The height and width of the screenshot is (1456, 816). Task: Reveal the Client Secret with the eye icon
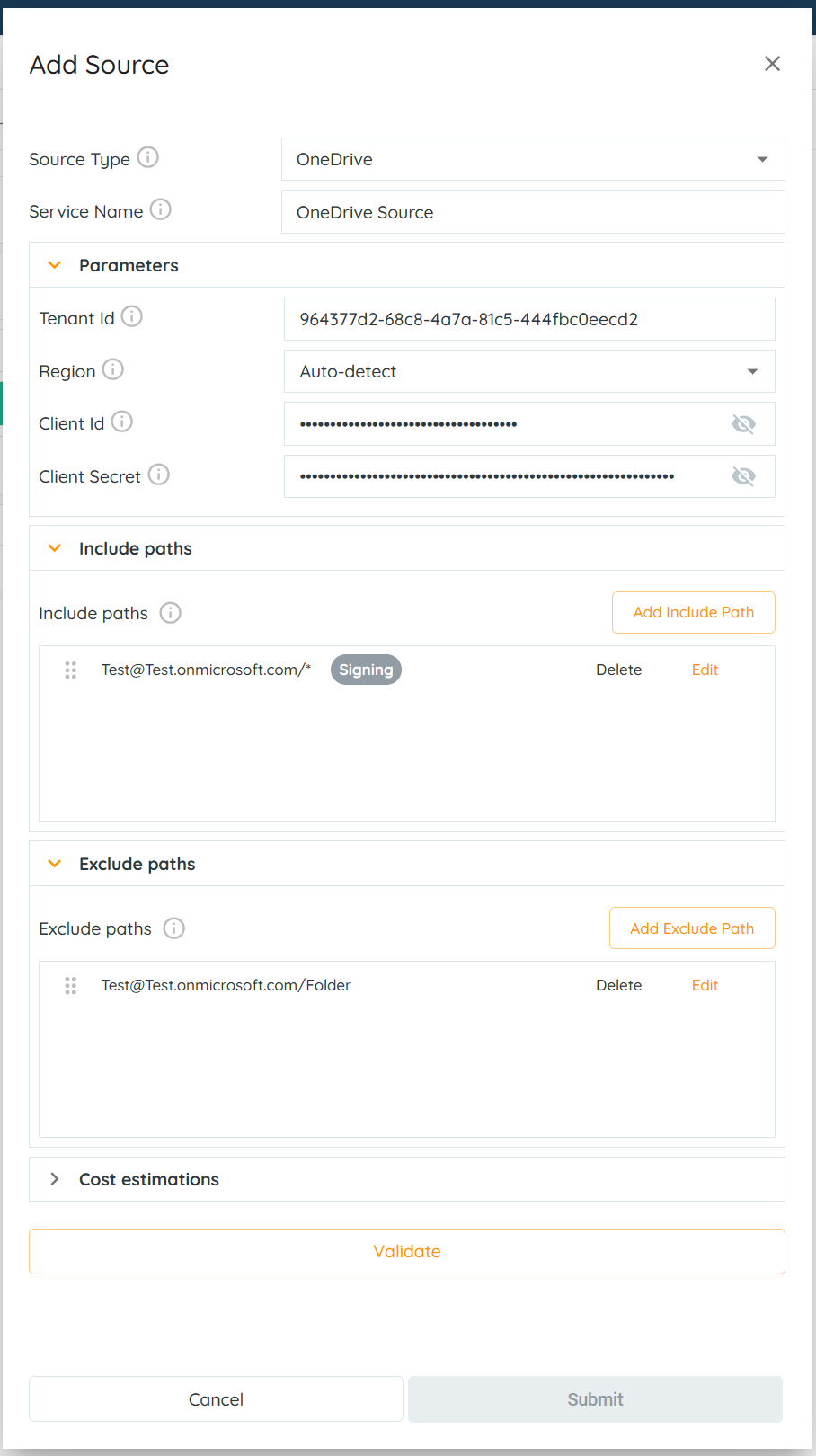point(743,476)
